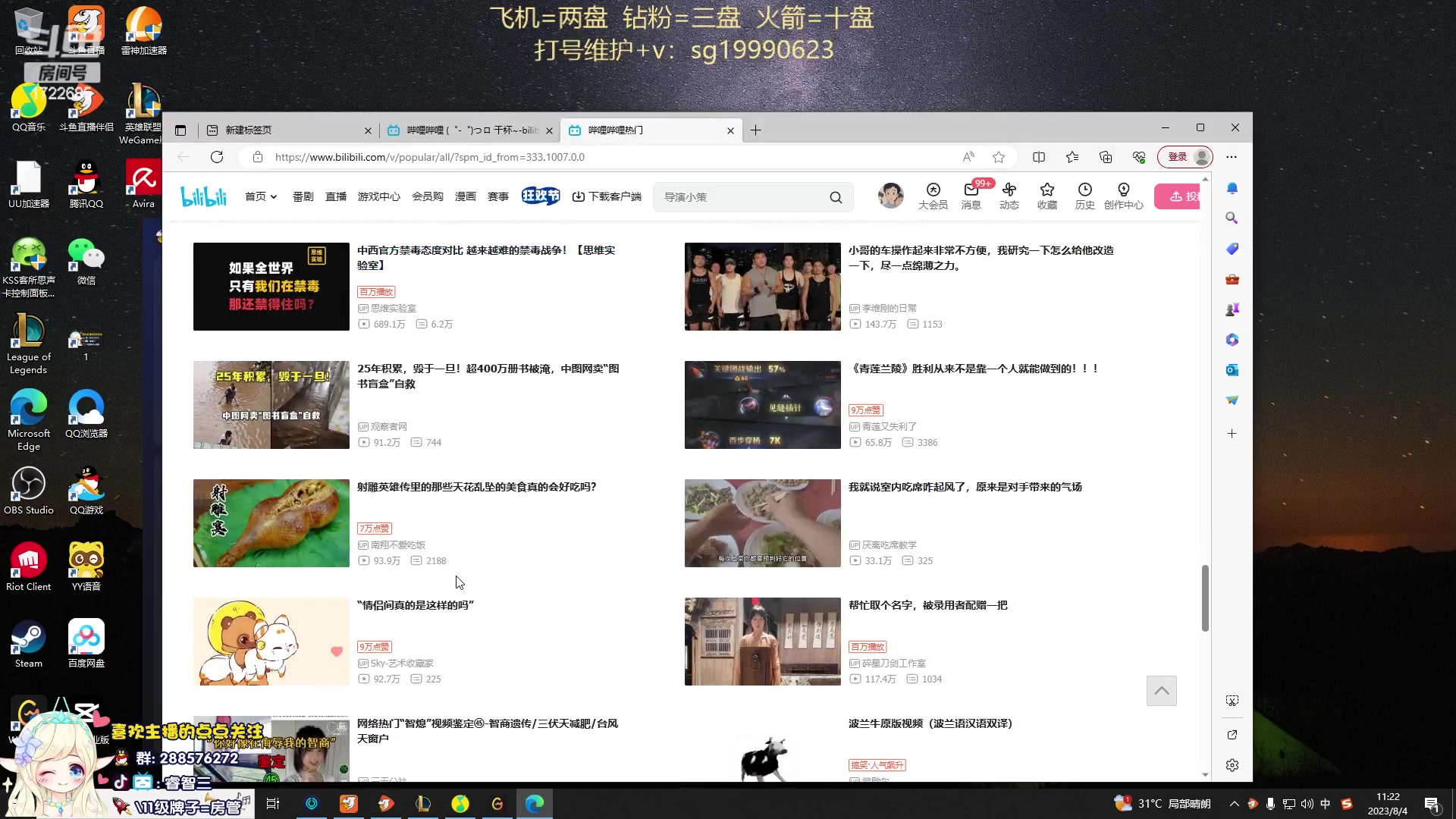
Task: Open 游戏中心 in bilibili navigation
Action: pos(379,196)
